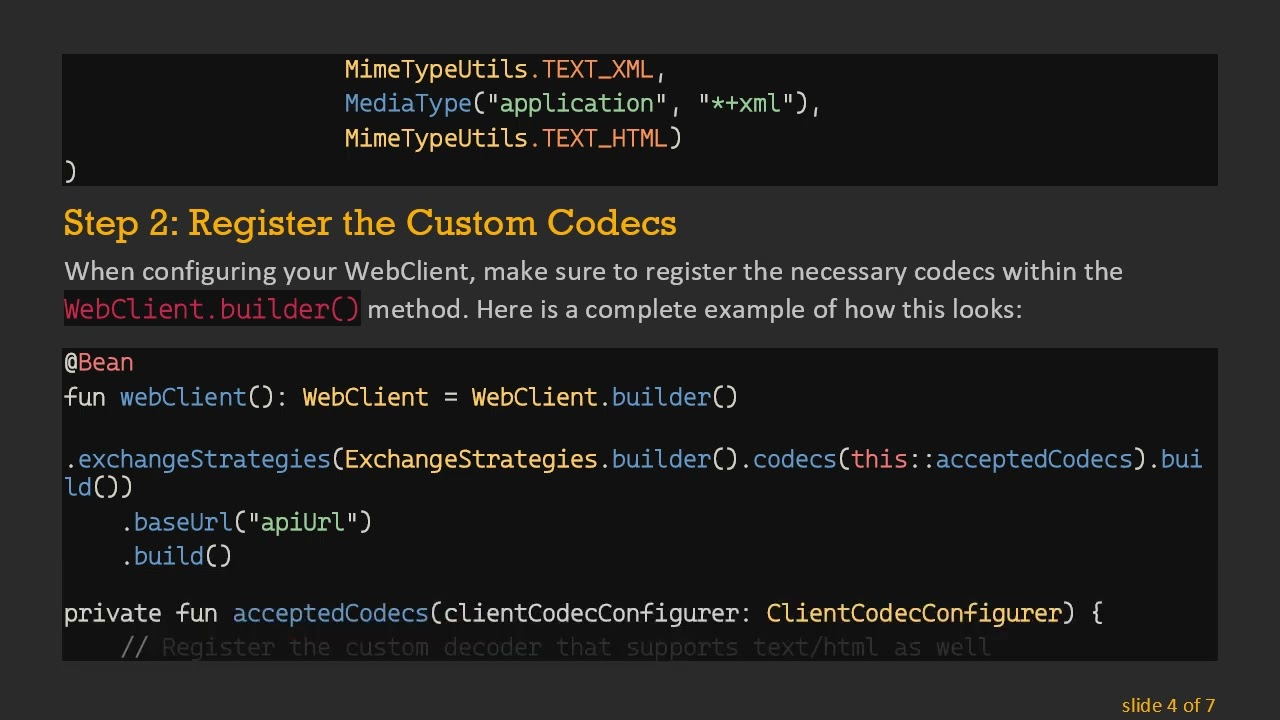Select the 'Step 2: Register the Custom Codecs' heading
The width and height of the screenshot is (1280, 720).
(370, 223)
